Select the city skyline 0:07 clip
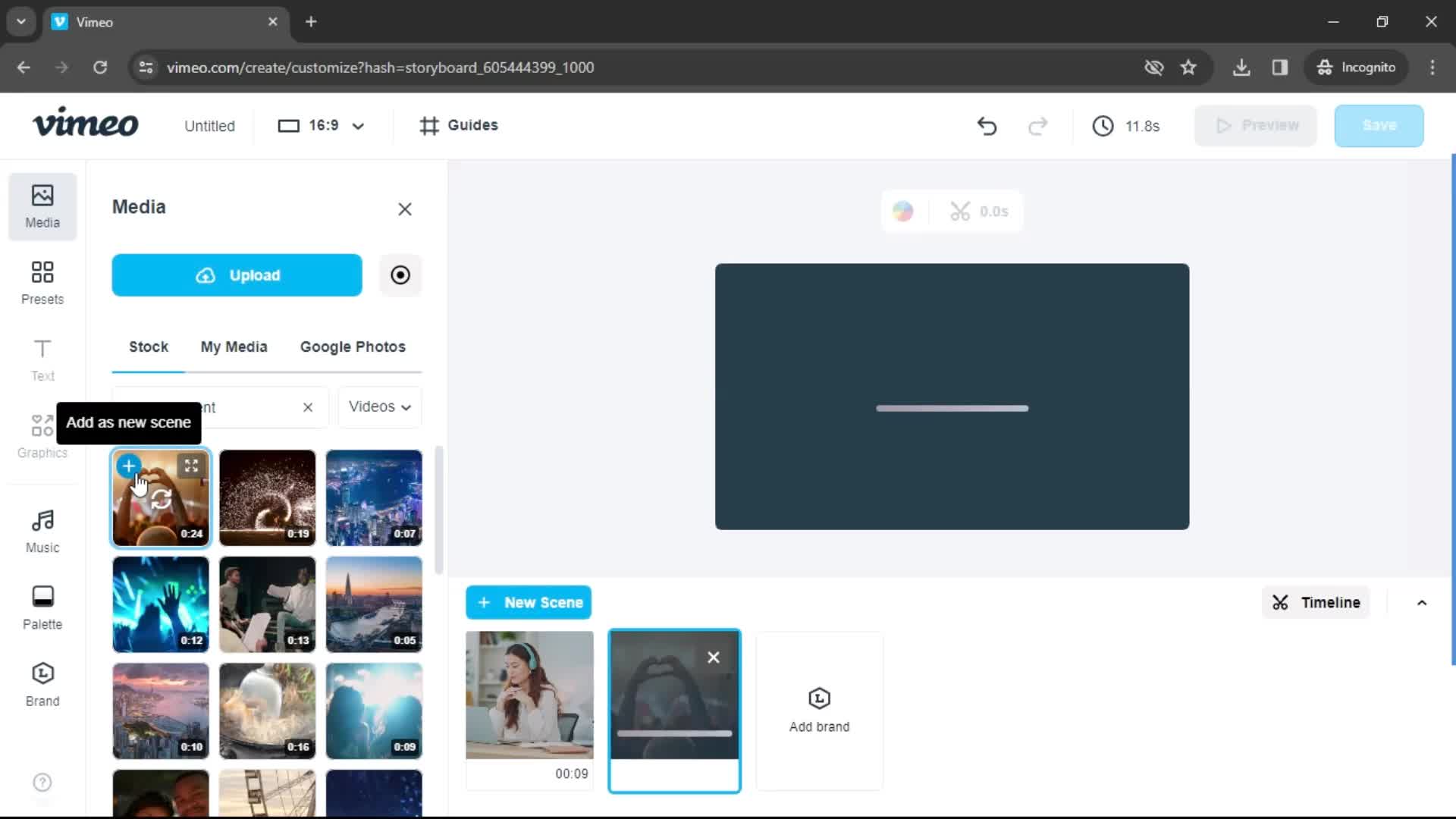Image resolution: width=1456 pixels, height=819 pixels. point(374,498)
